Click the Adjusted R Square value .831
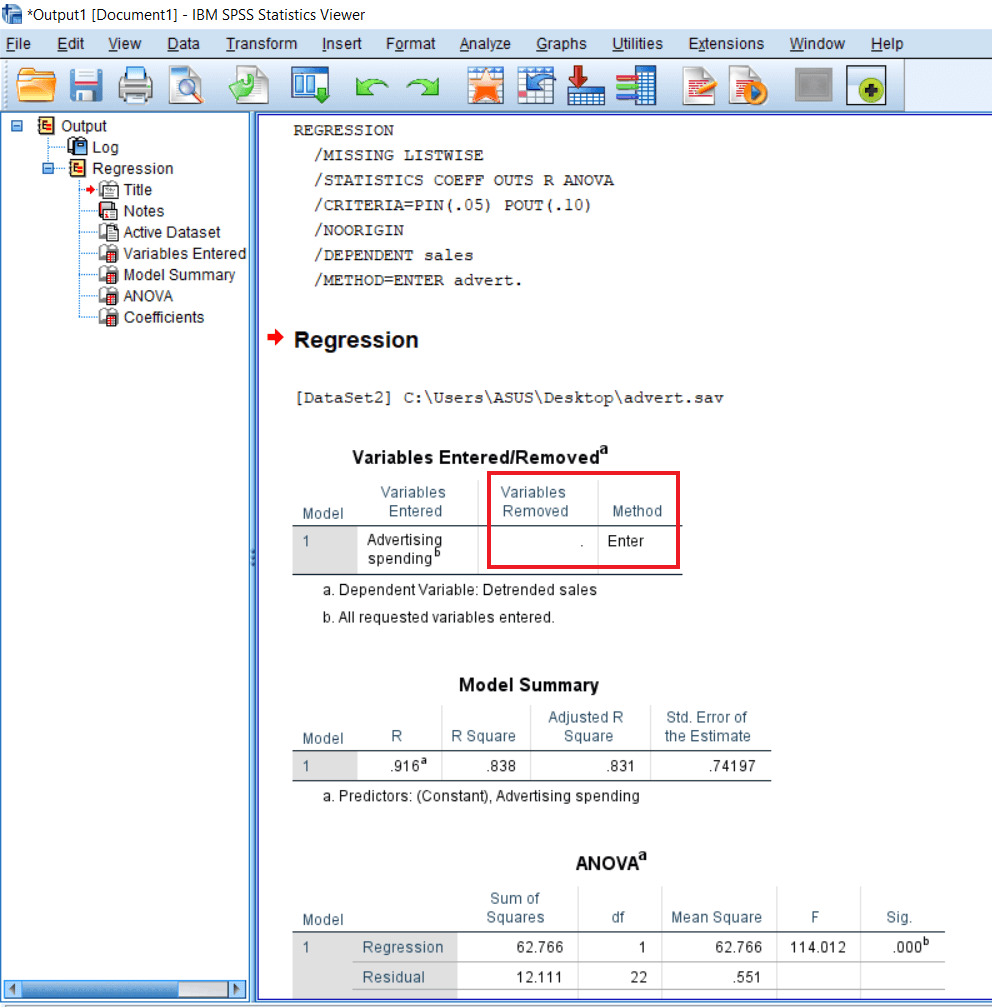This screenshot has height=1007, width=992. click(620, 766)
